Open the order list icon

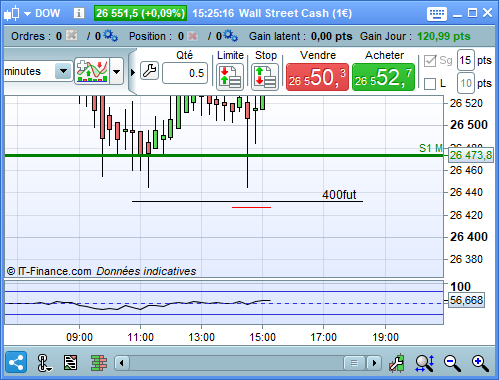click(70, 363)
